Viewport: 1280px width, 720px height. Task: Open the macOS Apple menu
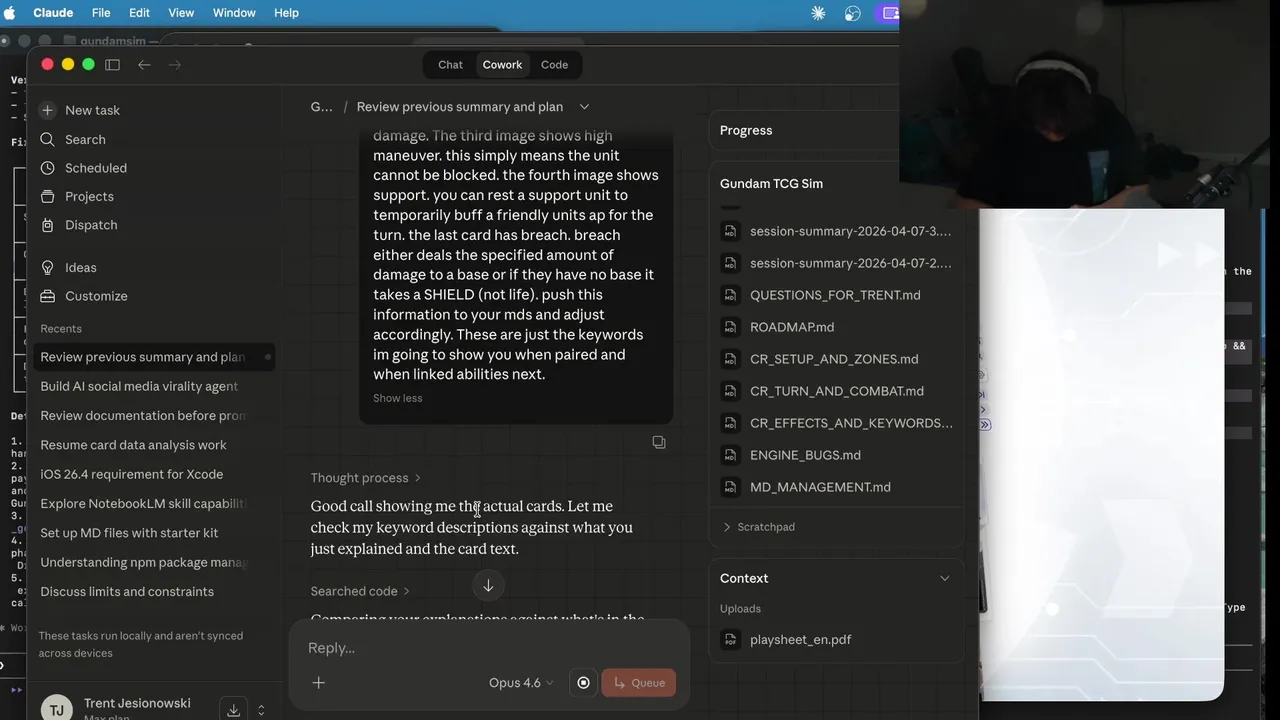coord(11,13)
